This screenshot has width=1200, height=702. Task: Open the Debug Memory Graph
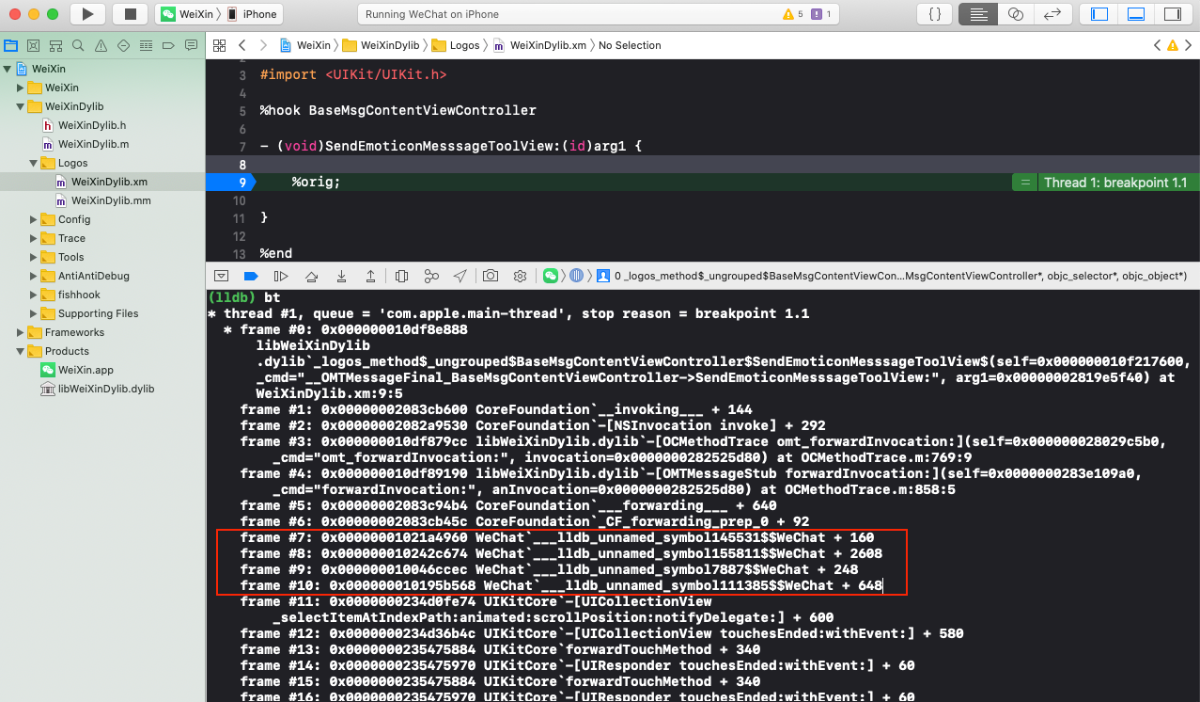tap(431, 275)
